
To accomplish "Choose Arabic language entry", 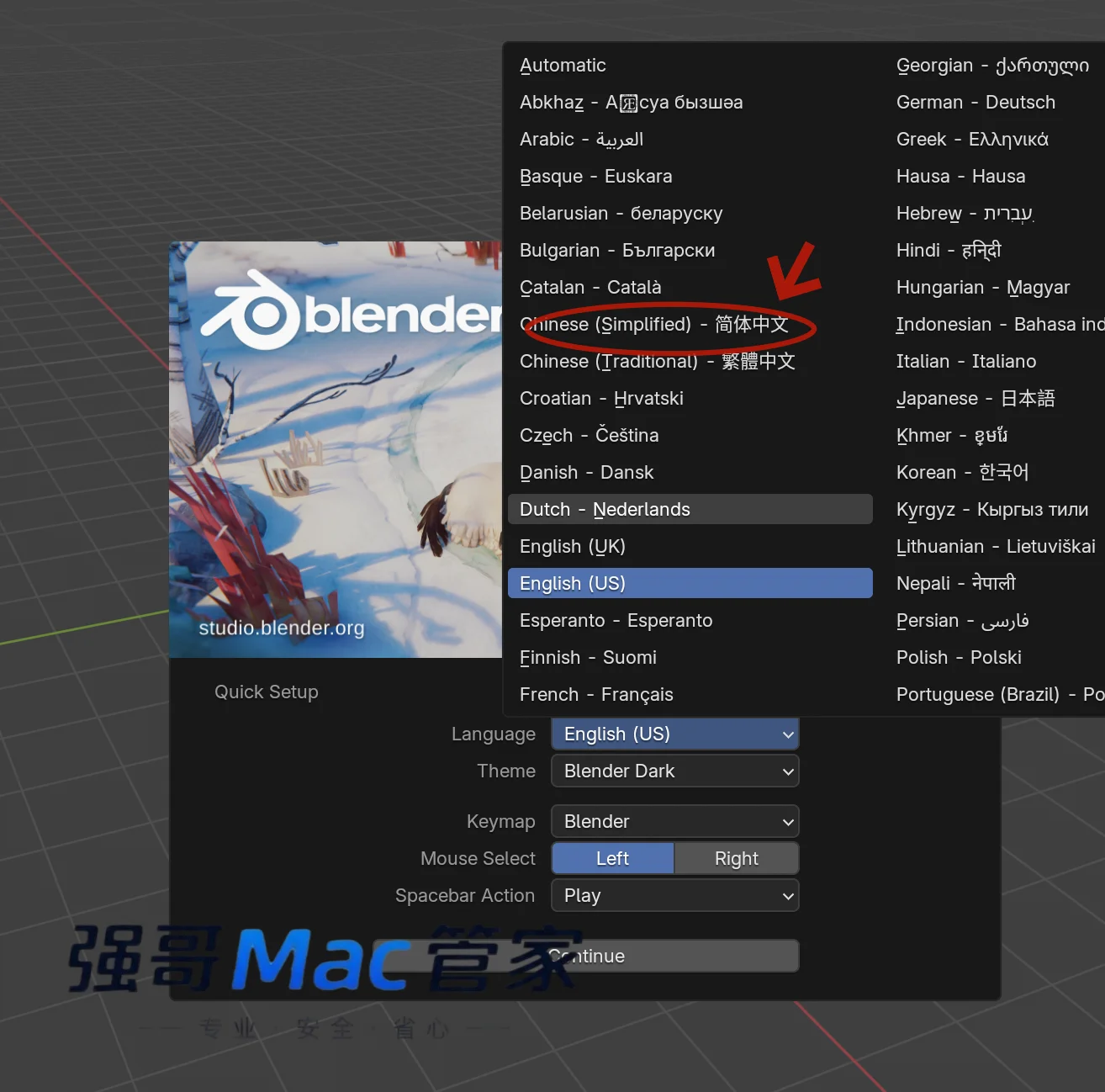I will (690, 139).
